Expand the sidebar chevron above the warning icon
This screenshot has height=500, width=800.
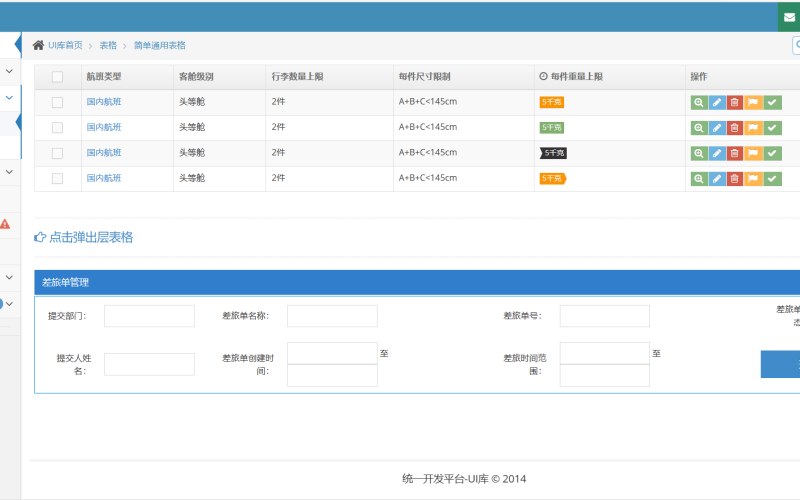pyautogui.click(x=9, y=172)
